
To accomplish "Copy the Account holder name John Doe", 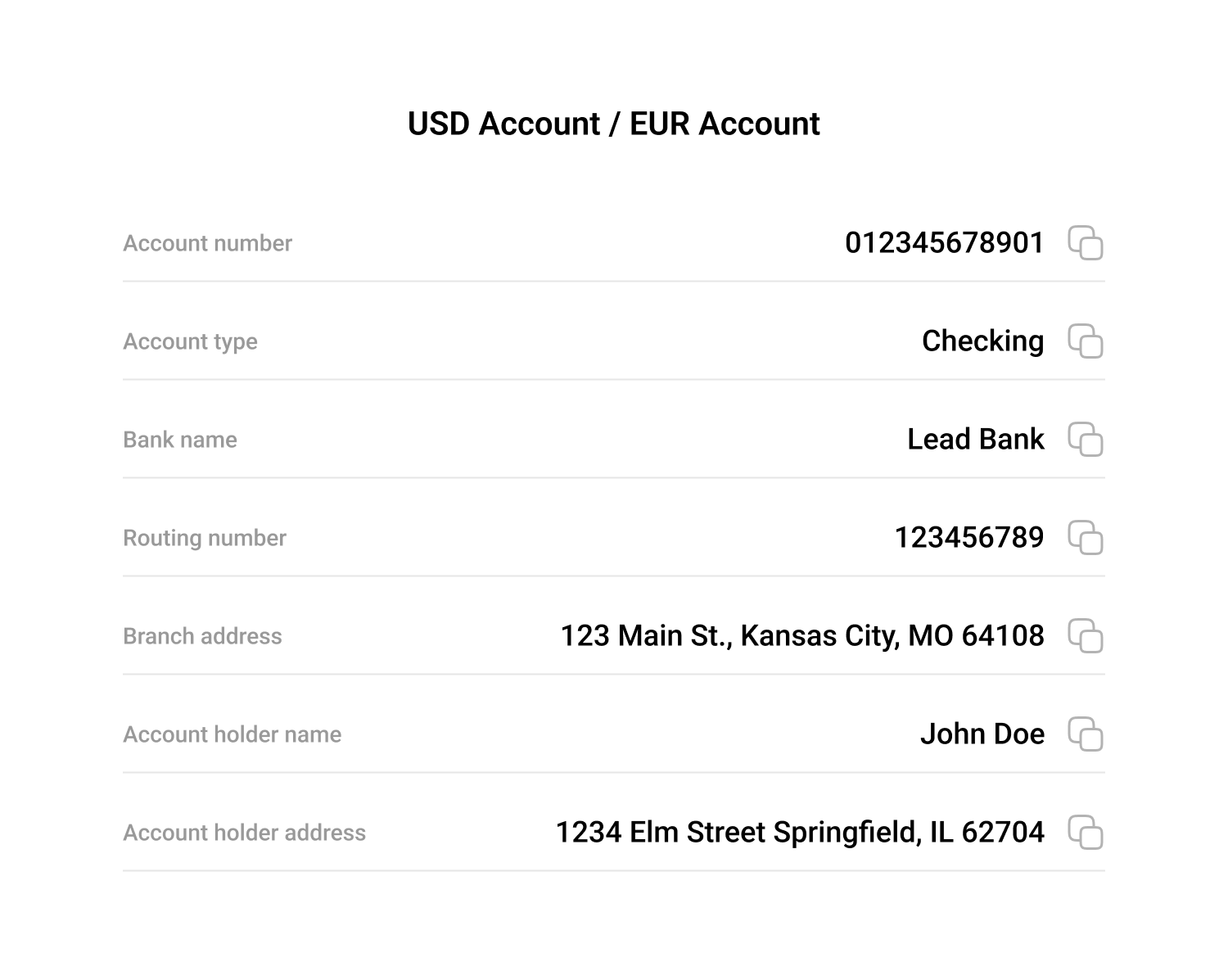I will [1087, 734].
